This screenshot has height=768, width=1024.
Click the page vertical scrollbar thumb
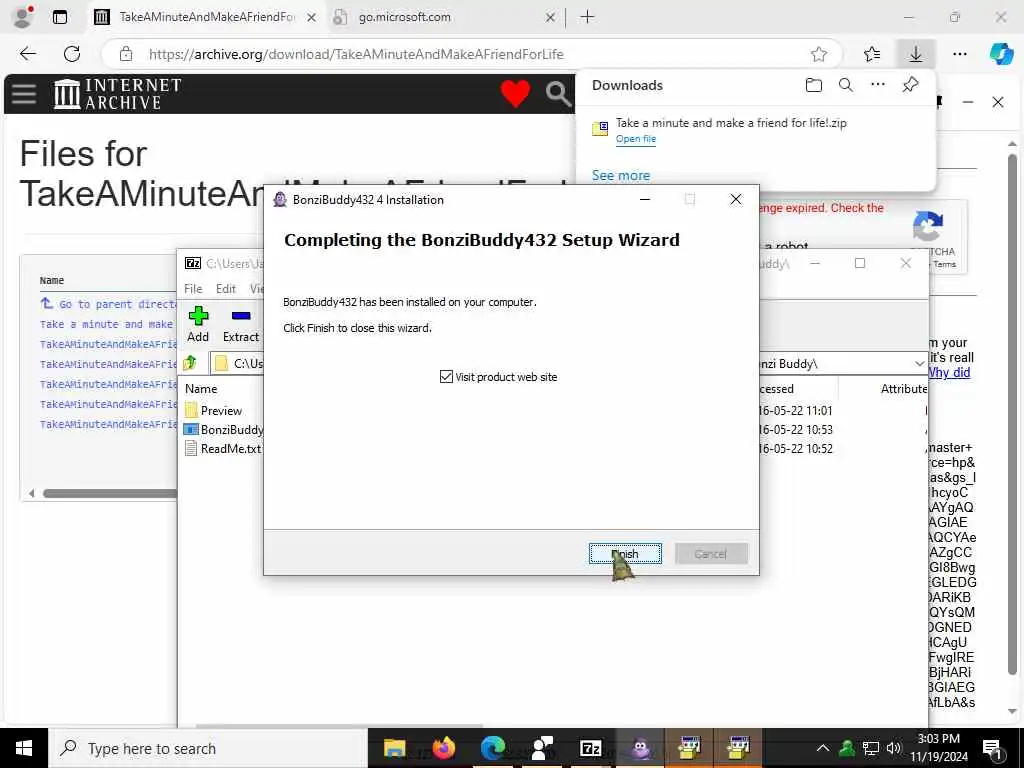click(x=1012, y=414)
